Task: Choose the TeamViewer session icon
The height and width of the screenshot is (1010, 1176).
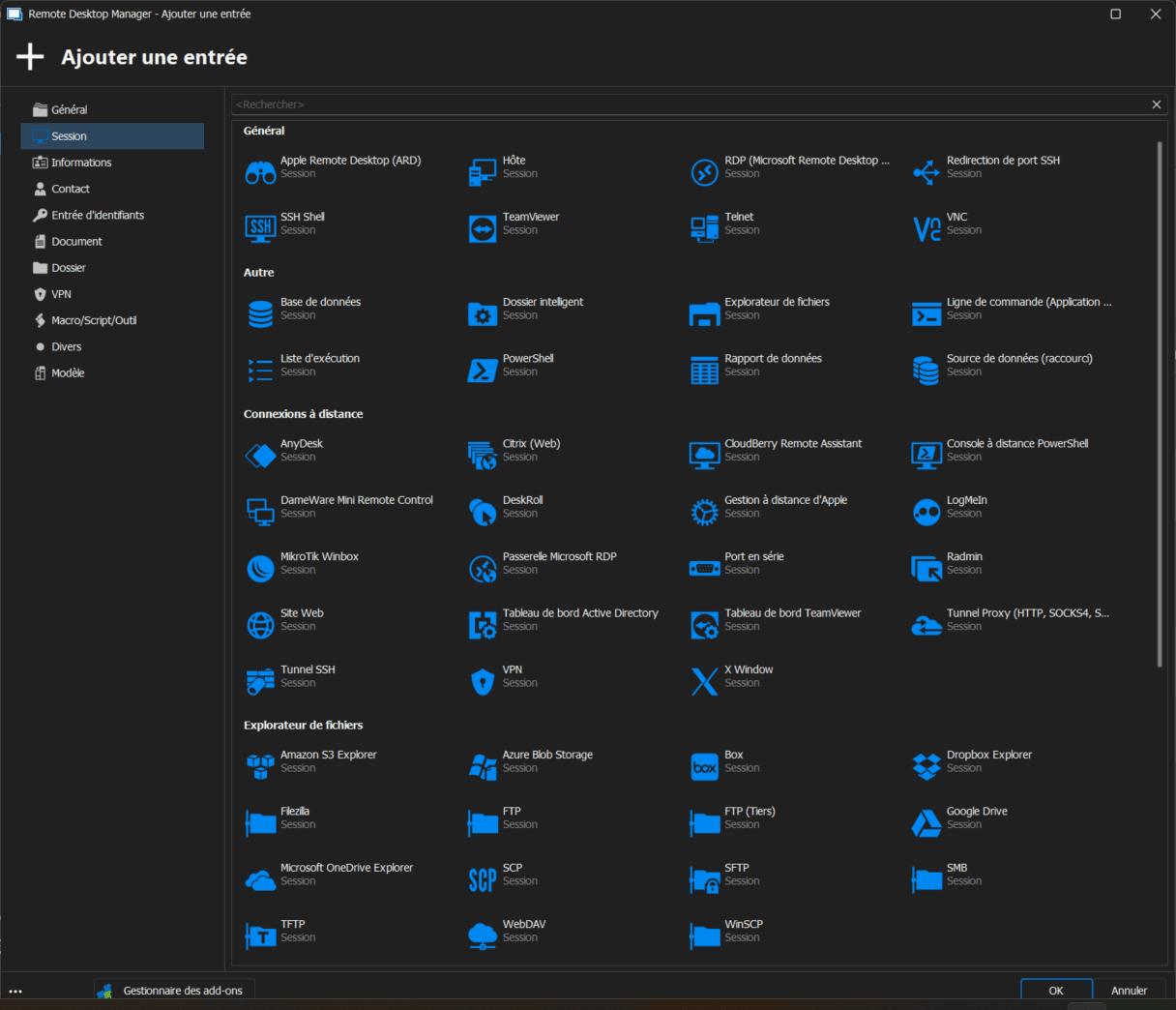Action: (x=483, y=228)
